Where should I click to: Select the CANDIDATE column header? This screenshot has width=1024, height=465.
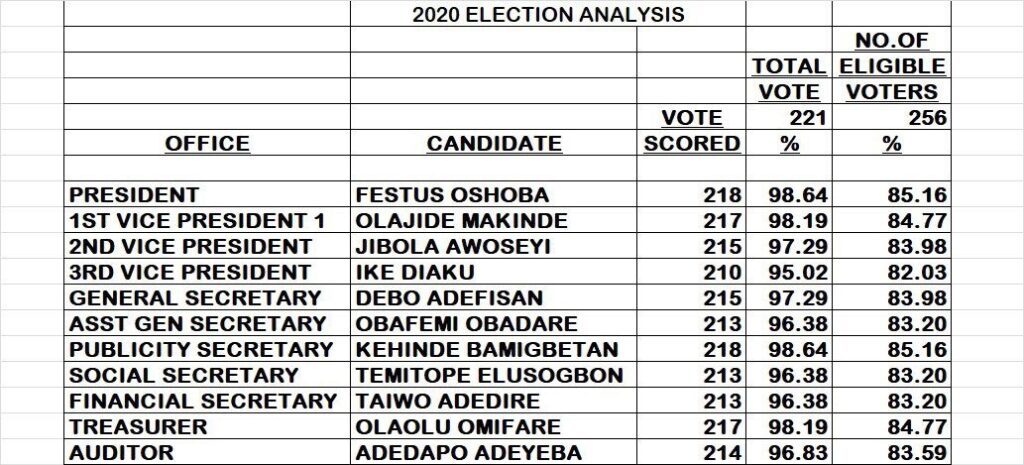494,144
